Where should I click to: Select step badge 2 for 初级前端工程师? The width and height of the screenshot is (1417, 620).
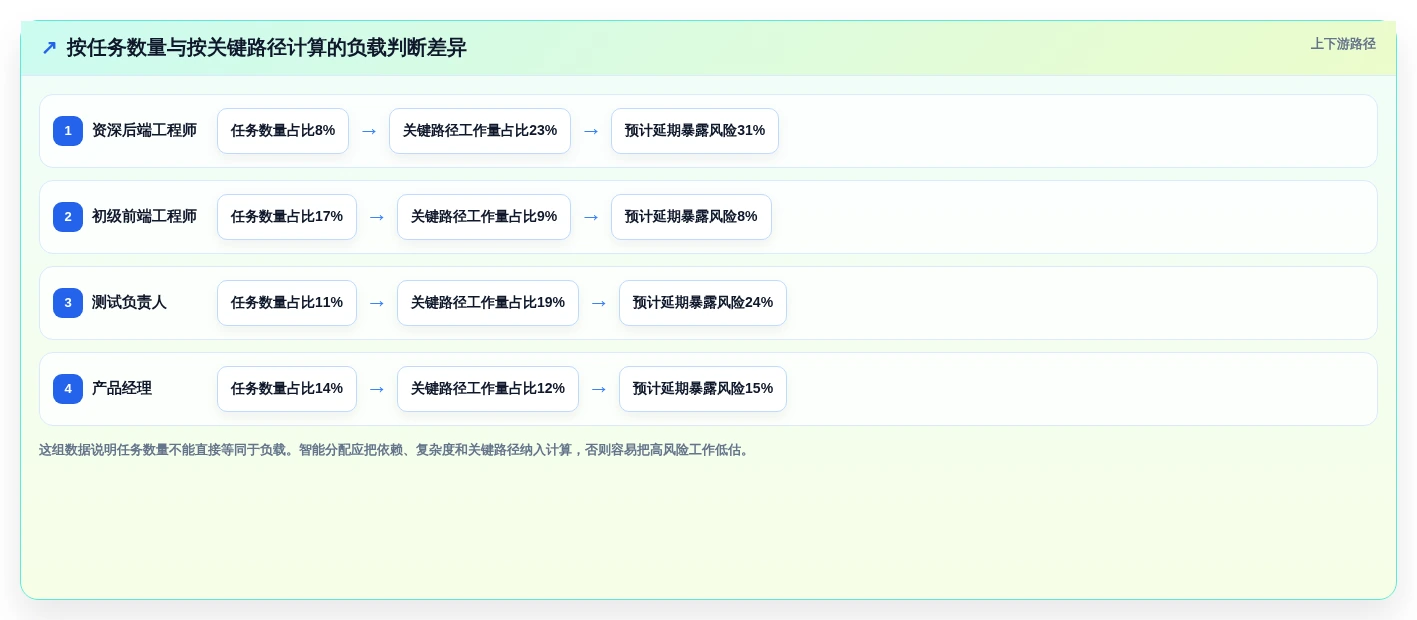coord(68,217)
